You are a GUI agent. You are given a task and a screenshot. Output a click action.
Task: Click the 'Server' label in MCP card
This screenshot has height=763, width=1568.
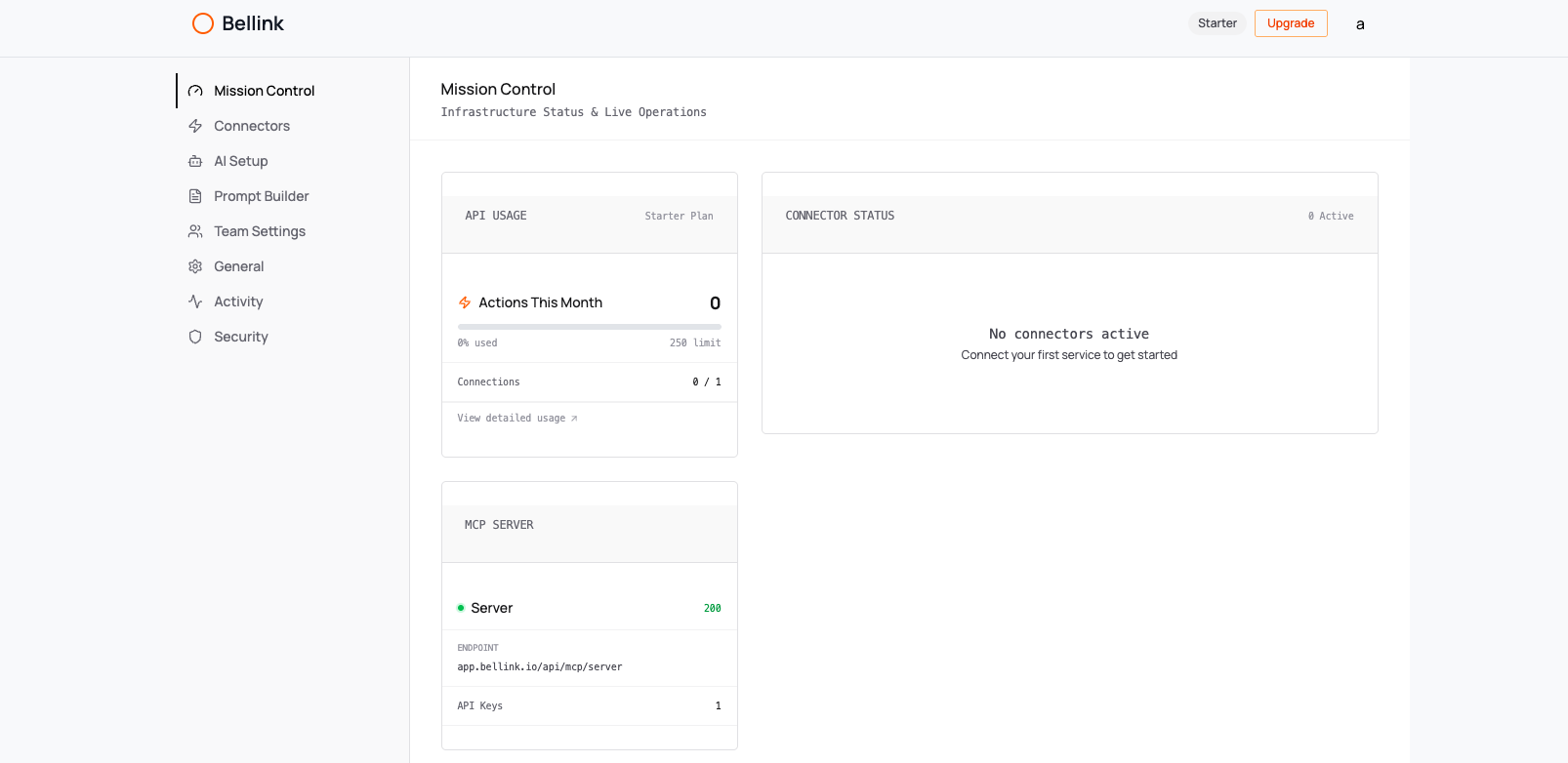coord(492,608)
